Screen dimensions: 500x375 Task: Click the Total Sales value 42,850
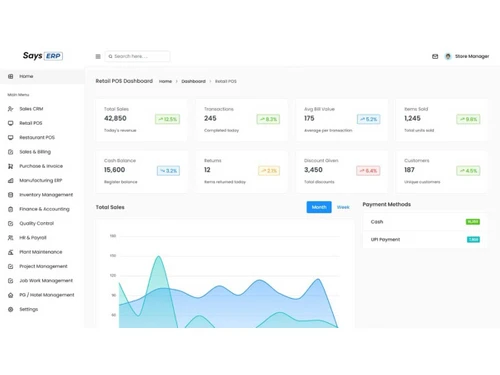coord(115,118)
